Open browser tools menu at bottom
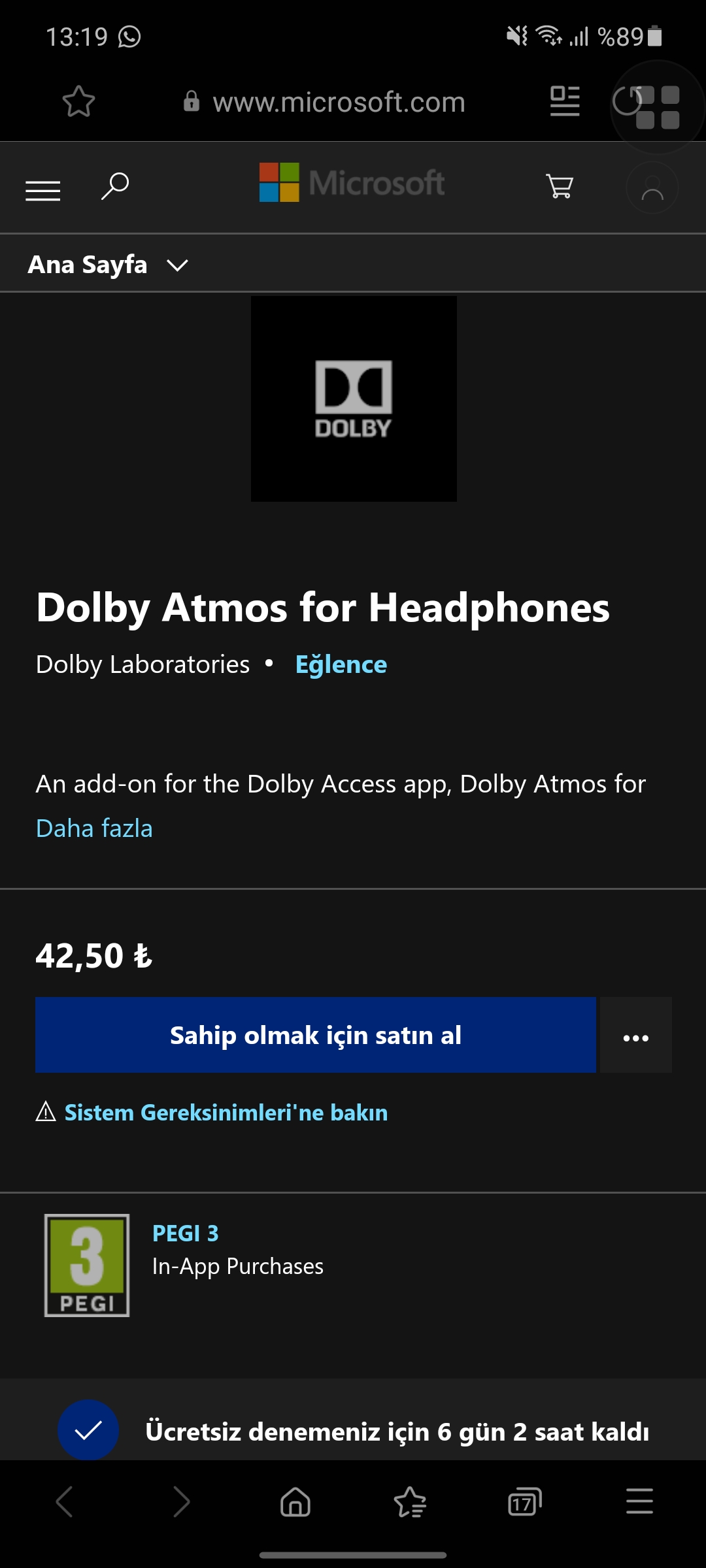 639,1501
